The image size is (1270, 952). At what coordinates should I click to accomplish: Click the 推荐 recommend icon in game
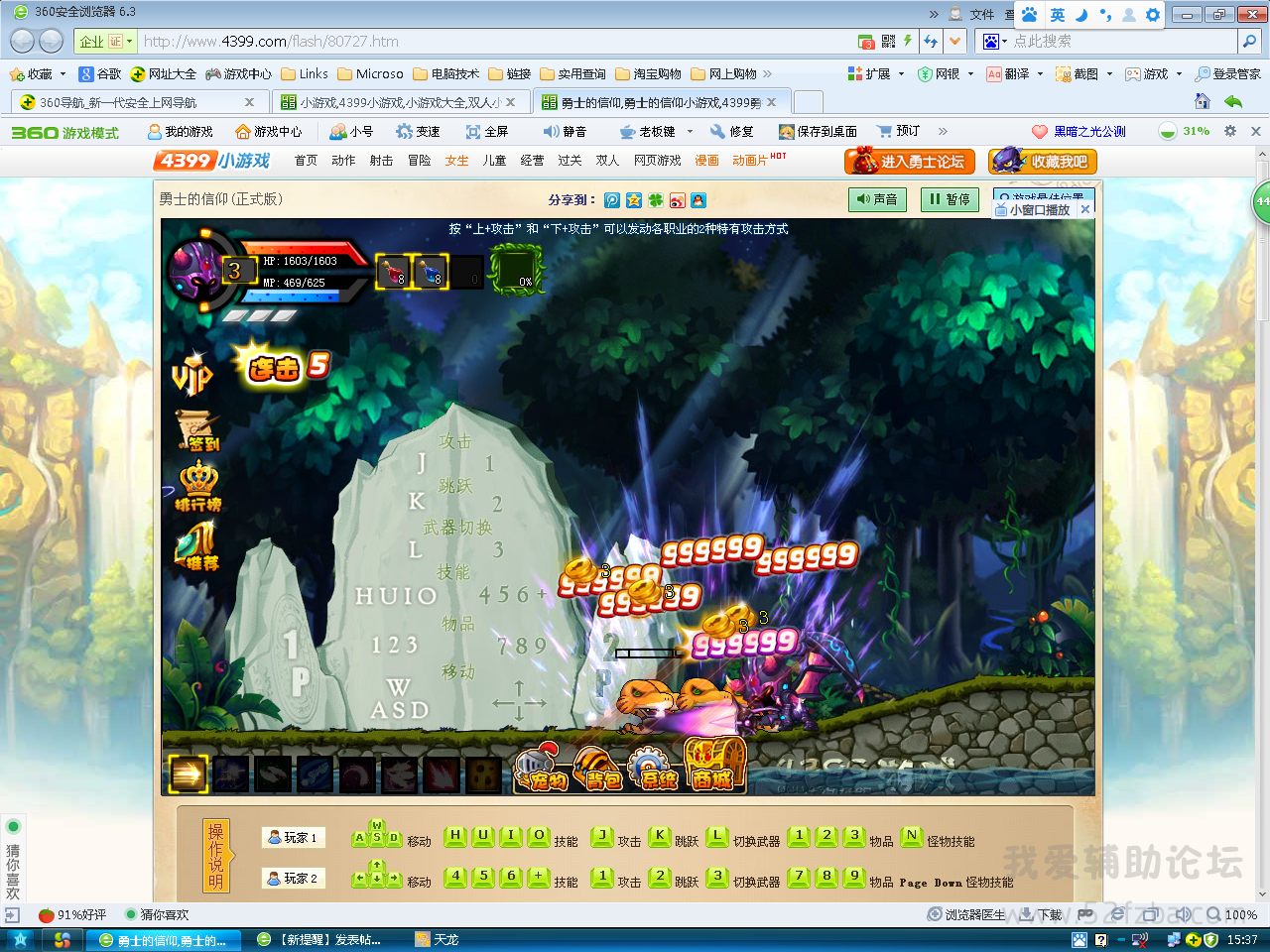point(196,546)
